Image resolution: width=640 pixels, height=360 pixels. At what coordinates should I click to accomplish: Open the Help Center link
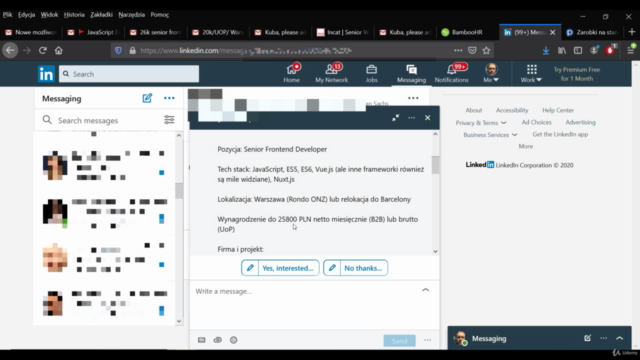[558, 110]
